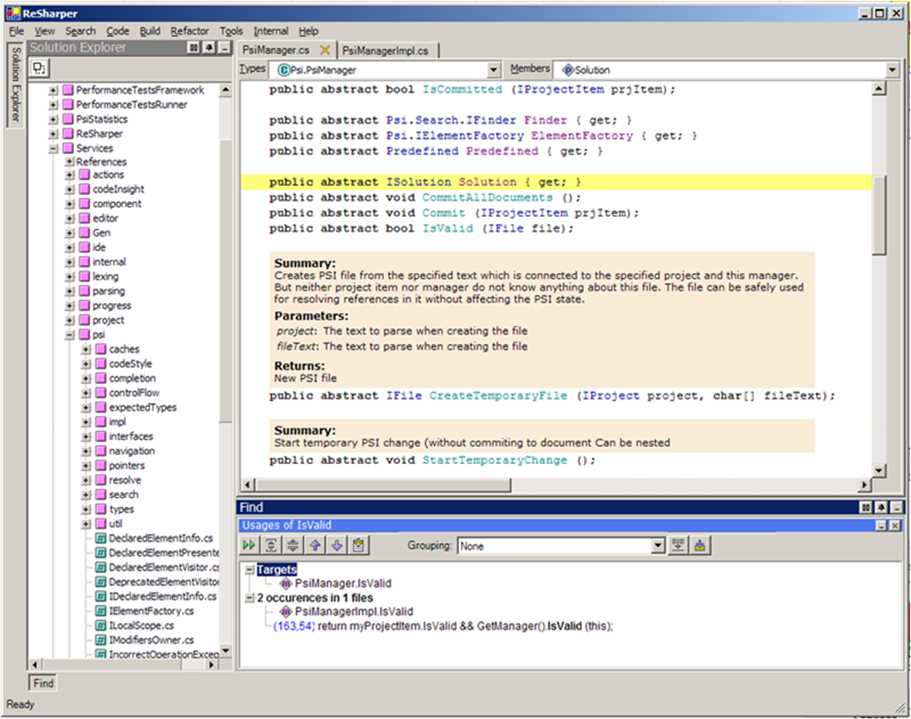
Task: Run the search again in Find results
Action: pos(249,544)
